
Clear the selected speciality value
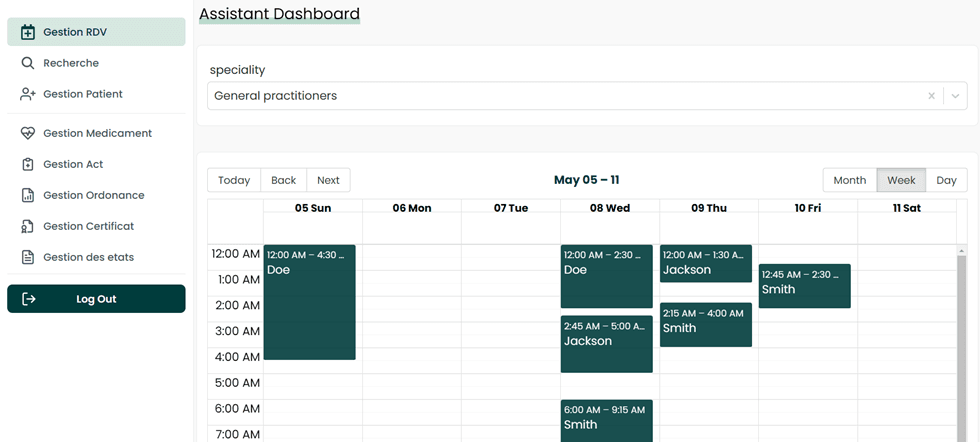tap(931, 96)
